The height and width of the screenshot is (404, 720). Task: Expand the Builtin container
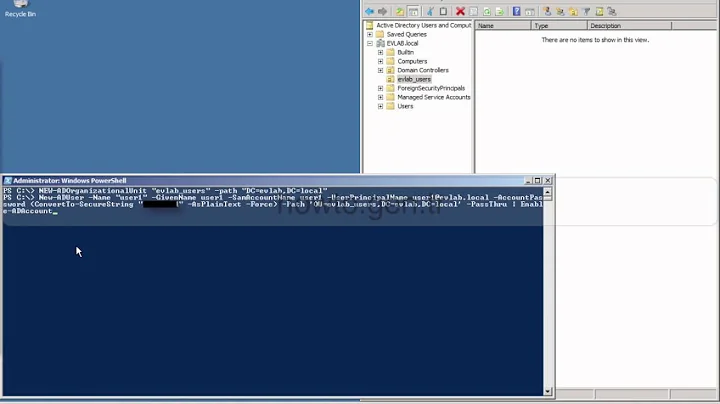point(380,52)
